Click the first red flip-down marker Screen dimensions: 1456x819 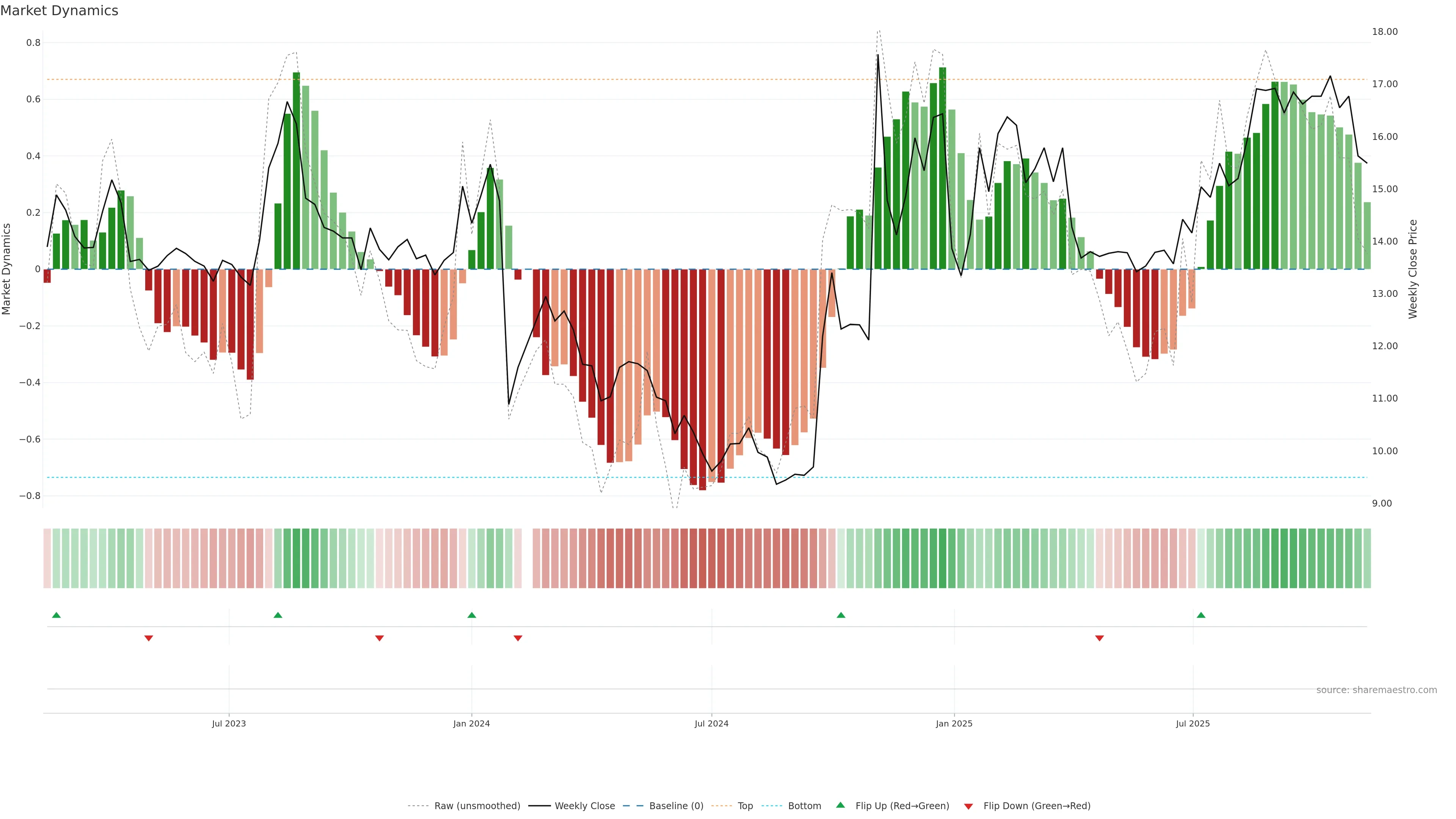coord(149,638)
